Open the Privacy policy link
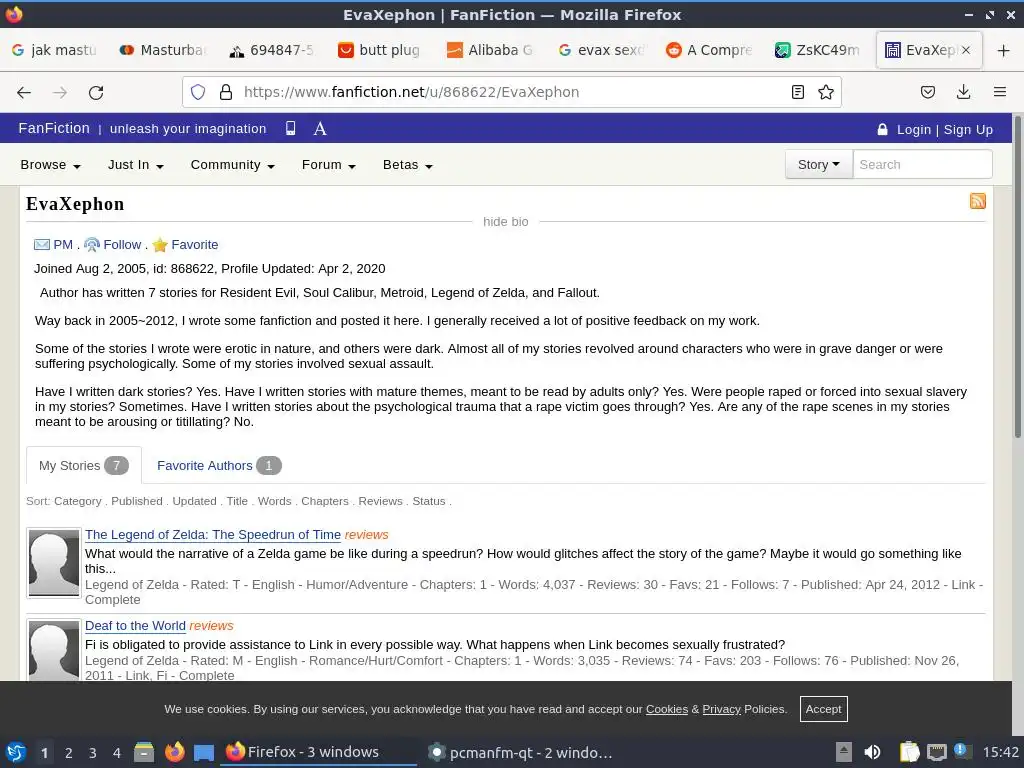 pyautogui.click(x=721, y=709)
